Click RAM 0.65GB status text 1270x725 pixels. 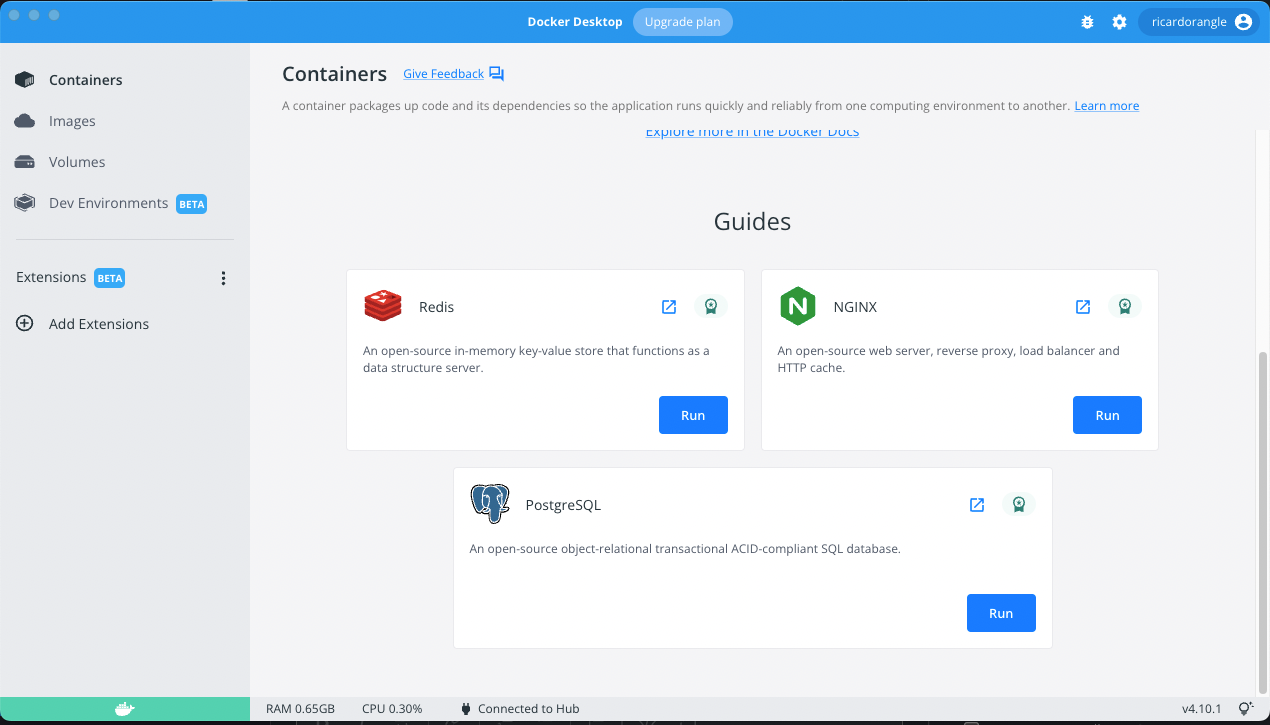coord(300,709)
